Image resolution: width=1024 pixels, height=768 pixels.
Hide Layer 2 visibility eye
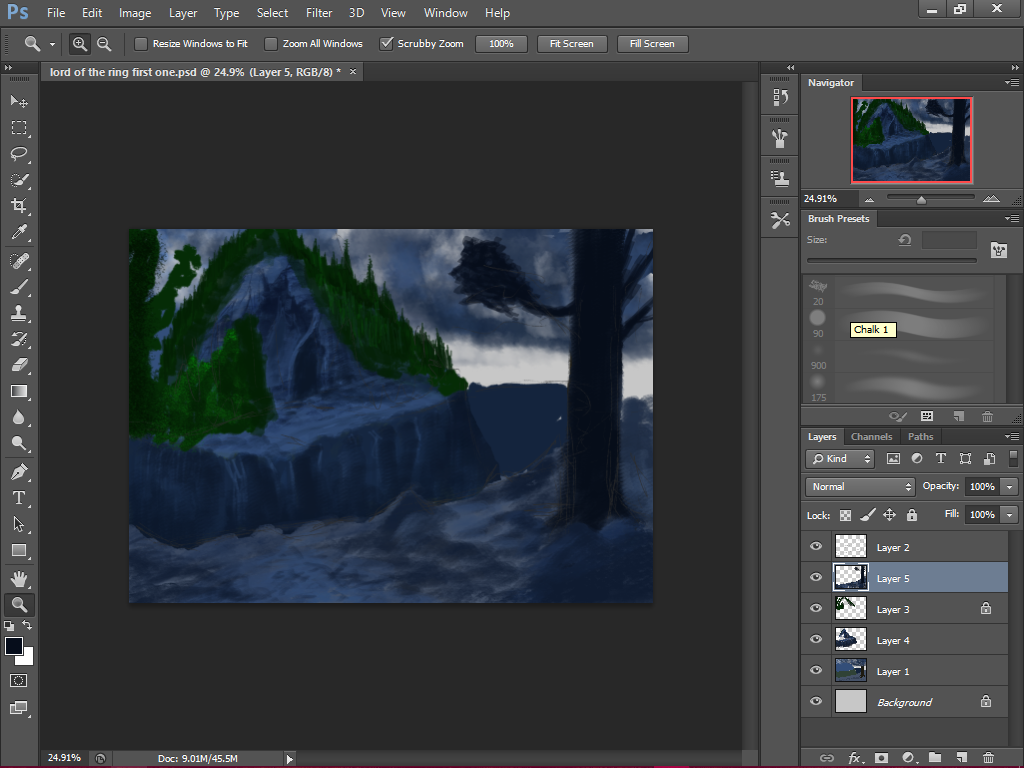816,547
